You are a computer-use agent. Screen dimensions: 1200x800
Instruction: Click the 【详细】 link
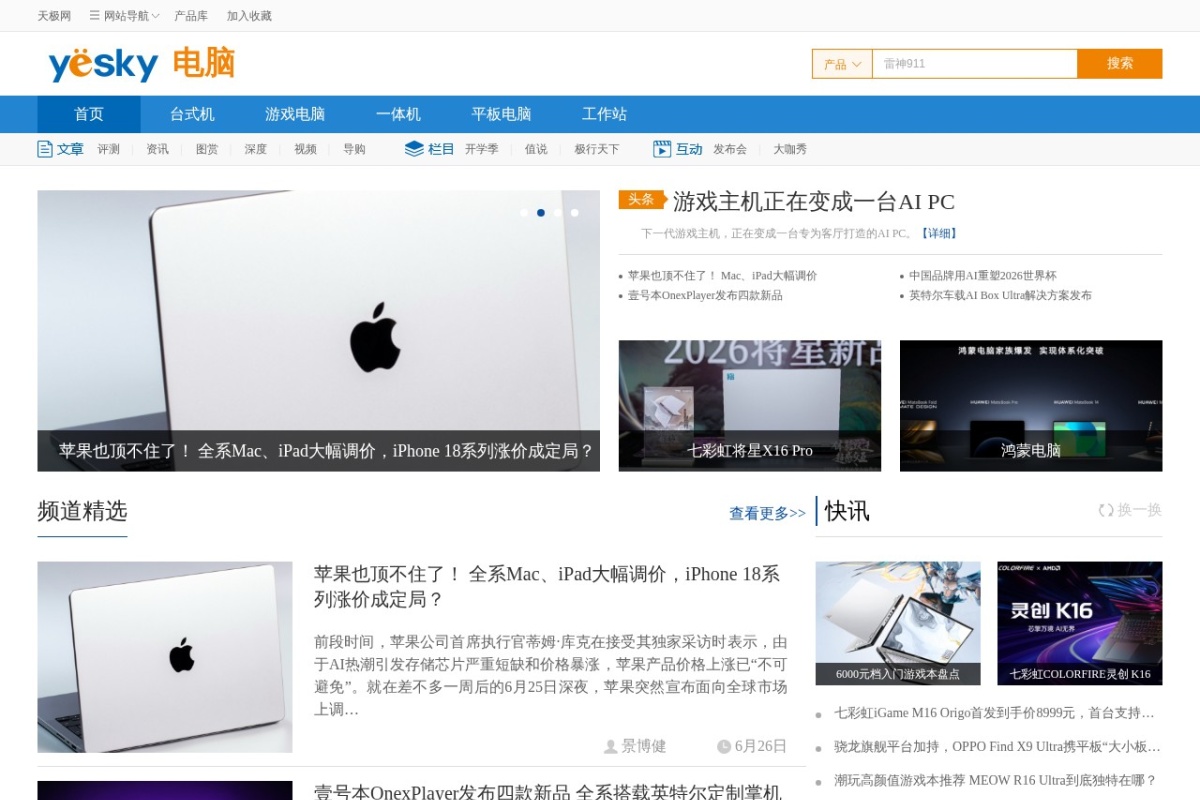coord(938,233)
